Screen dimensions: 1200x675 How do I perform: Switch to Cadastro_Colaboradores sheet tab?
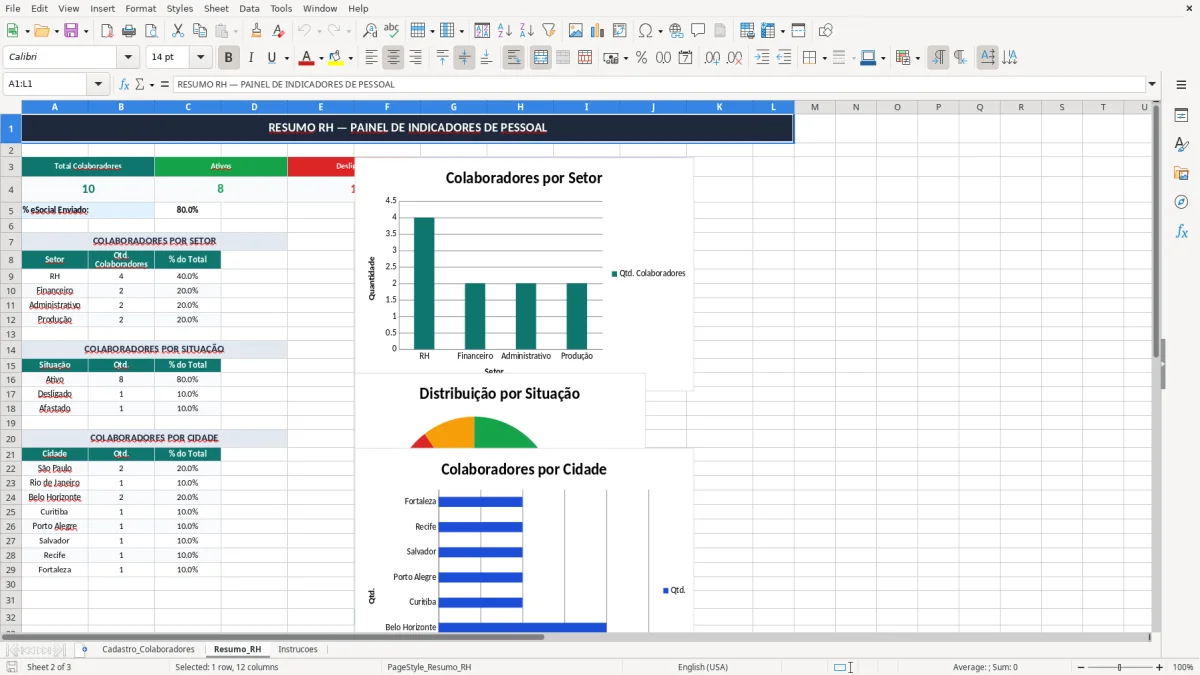[x=148, y=650]
